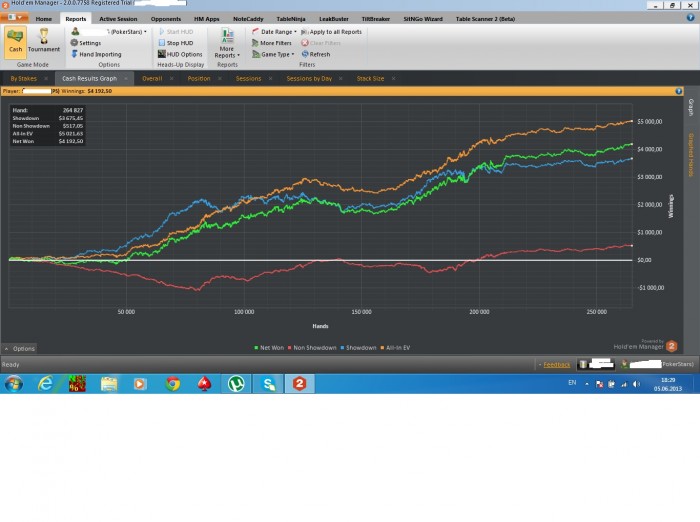Switch to Overall report tab
The height and width of the screenshot is (522, 700).
(x=152, y=78)
